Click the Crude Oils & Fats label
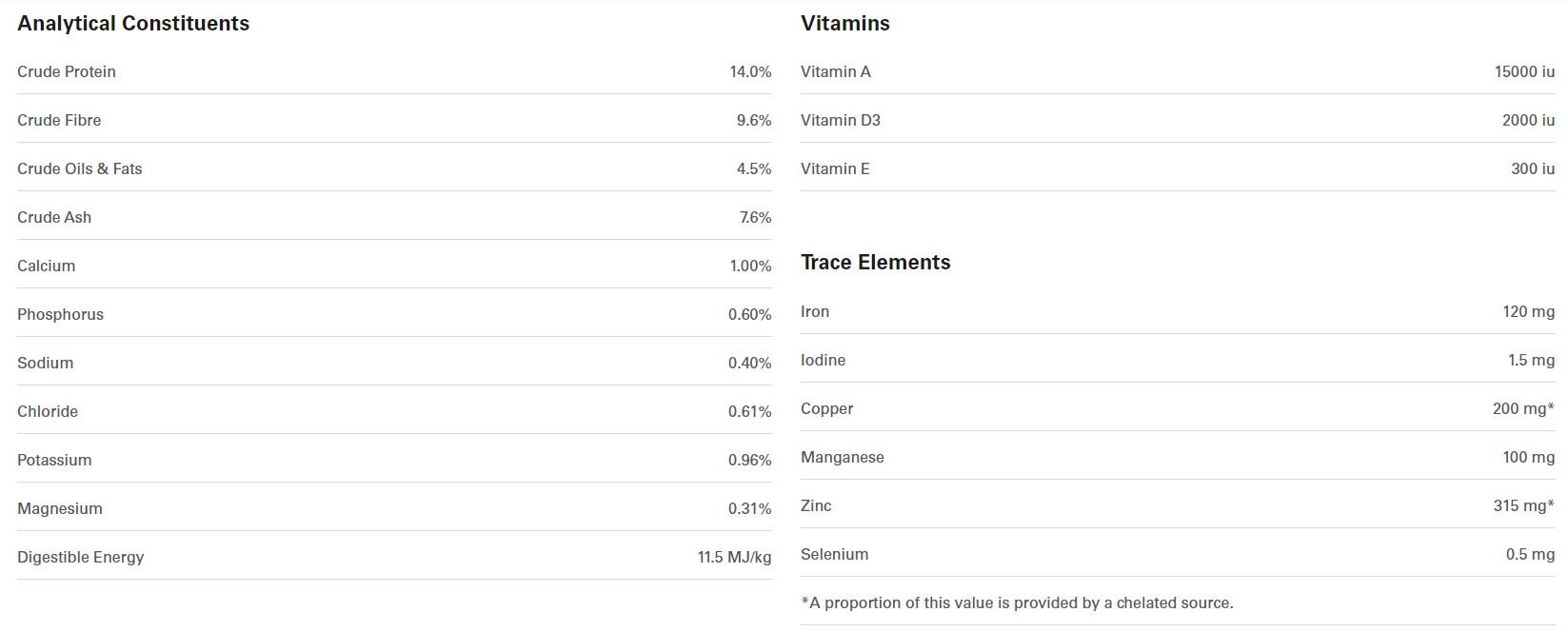 click(x=80, y=169)
